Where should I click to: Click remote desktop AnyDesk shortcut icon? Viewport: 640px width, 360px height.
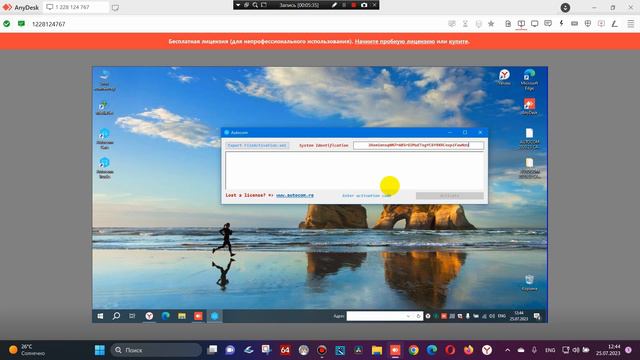coord(529,107)
